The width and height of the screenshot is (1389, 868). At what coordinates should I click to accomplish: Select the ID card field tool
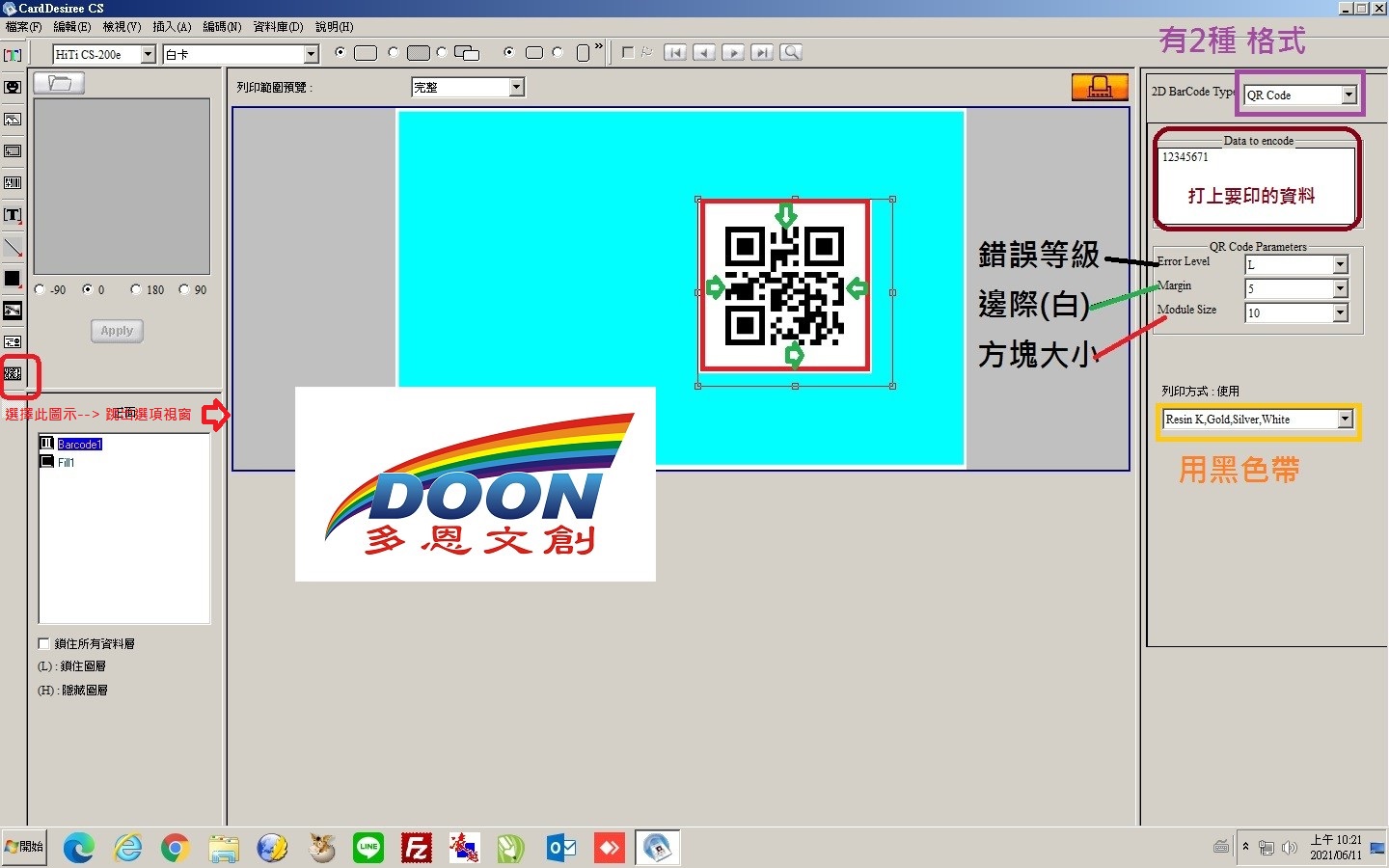pos(13,342)
